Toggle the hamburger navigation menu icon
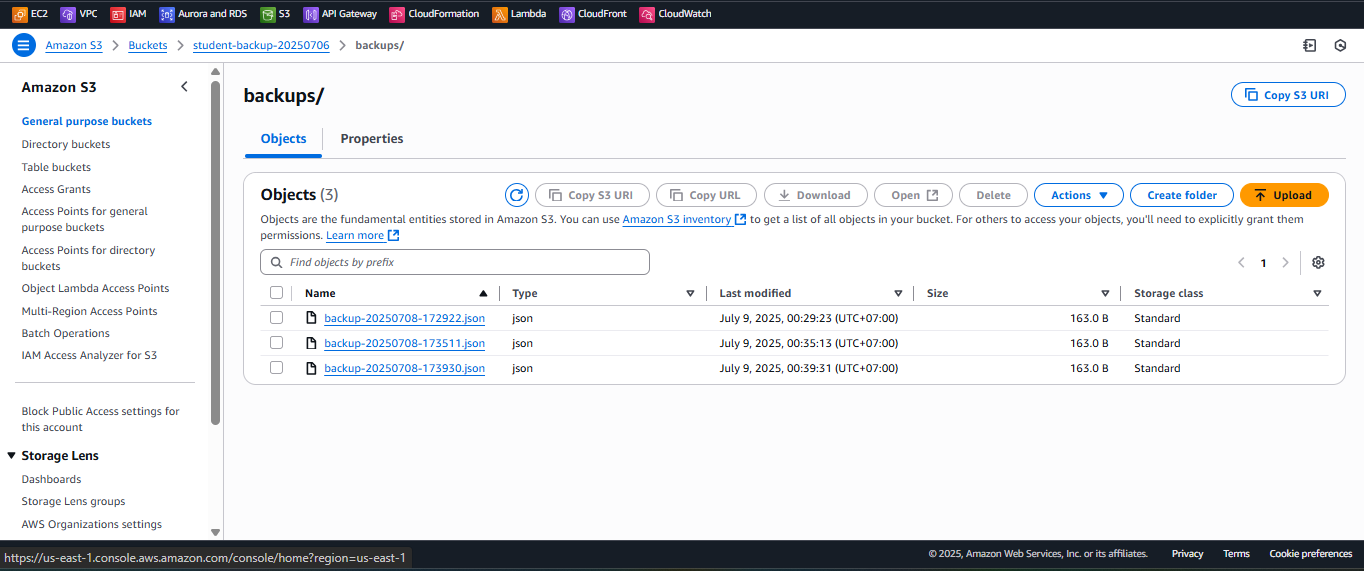This screenshot has width=1364, height=571. coord(23,45)
